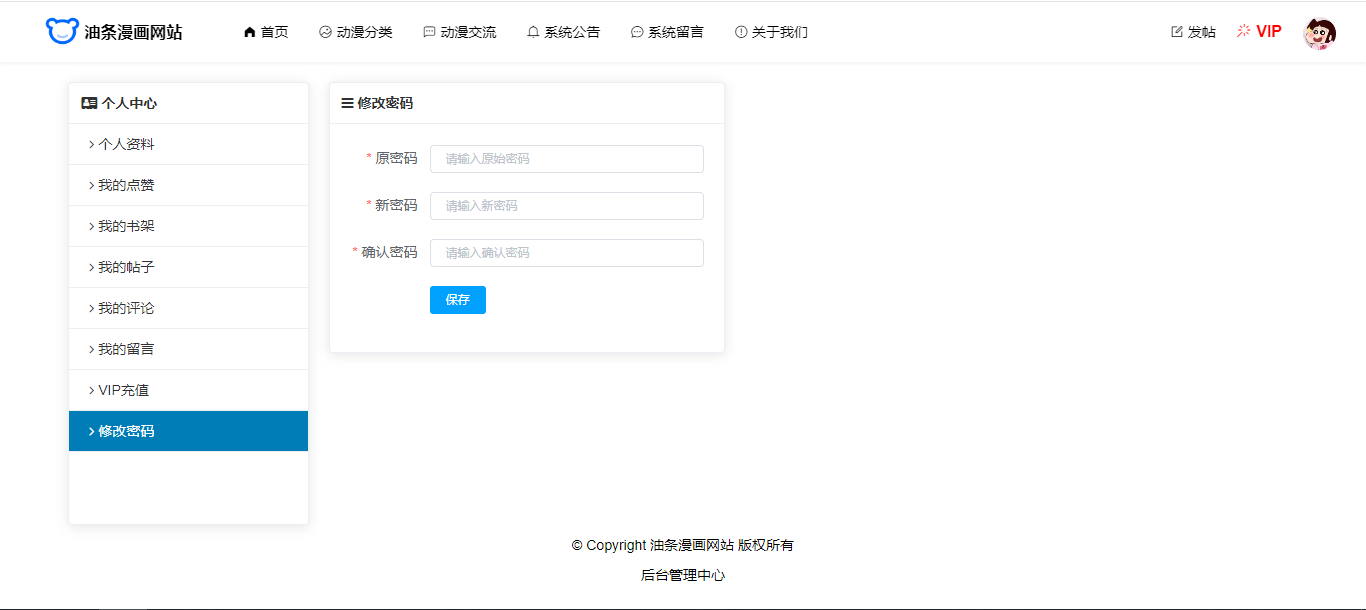1366x610 pixels.
Task: Click the message icon beside 系统留言
Action: coord(637,32)
